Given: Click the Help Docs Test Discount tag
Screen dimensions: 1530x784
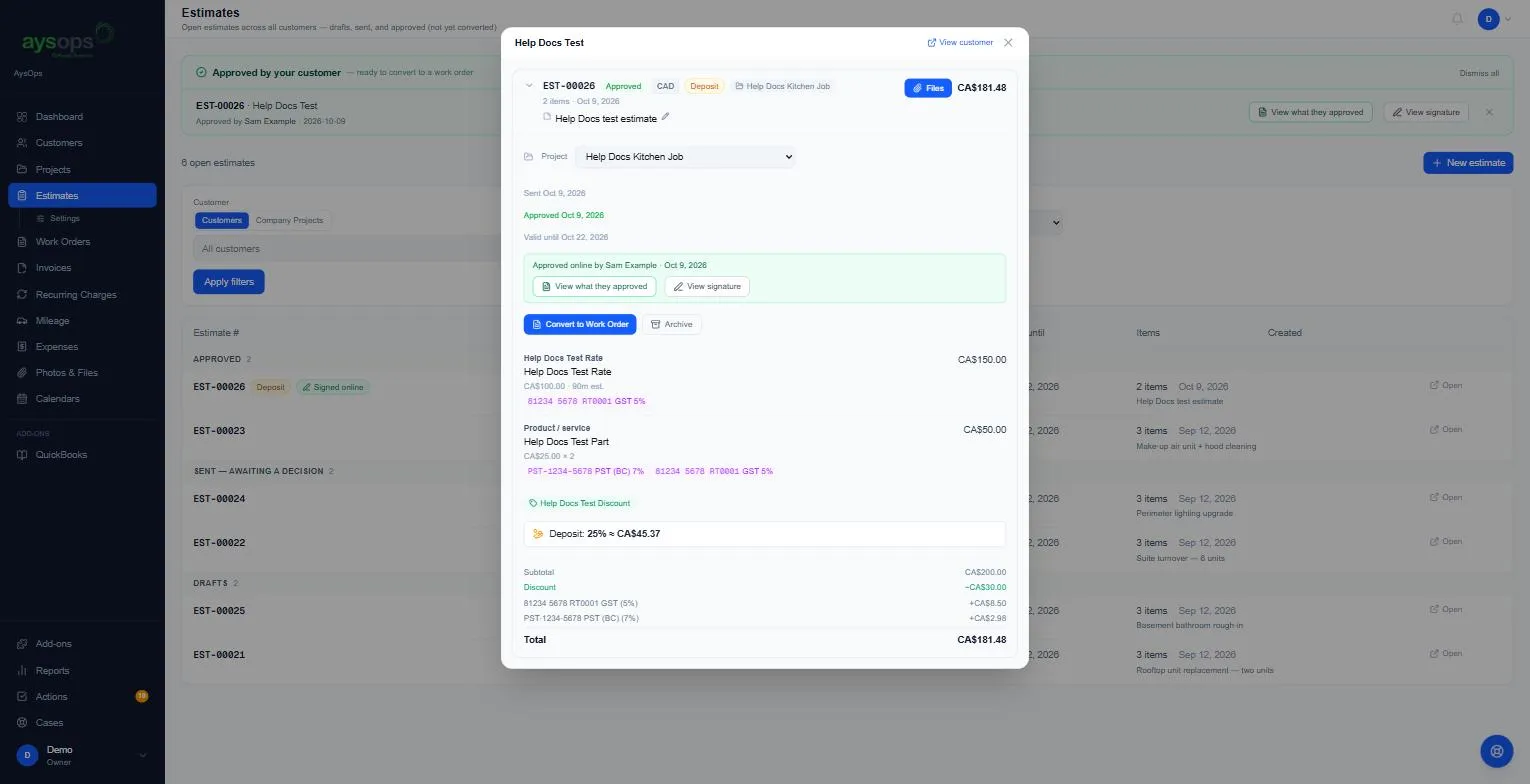Looking at the screenshot, I should coord(579,504).
